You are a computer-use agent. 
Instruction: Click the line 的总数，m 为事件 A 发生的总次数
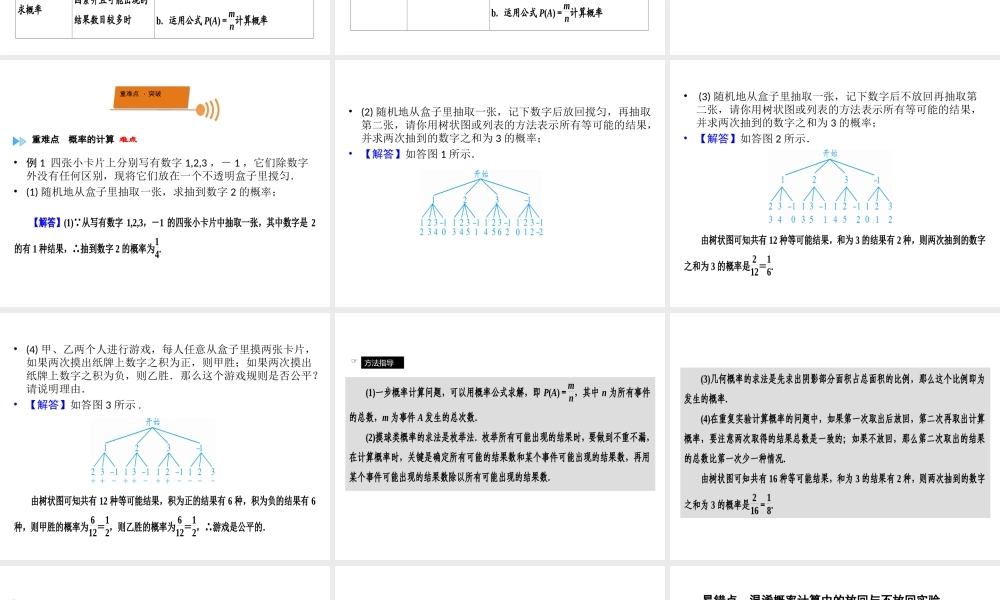413,418
